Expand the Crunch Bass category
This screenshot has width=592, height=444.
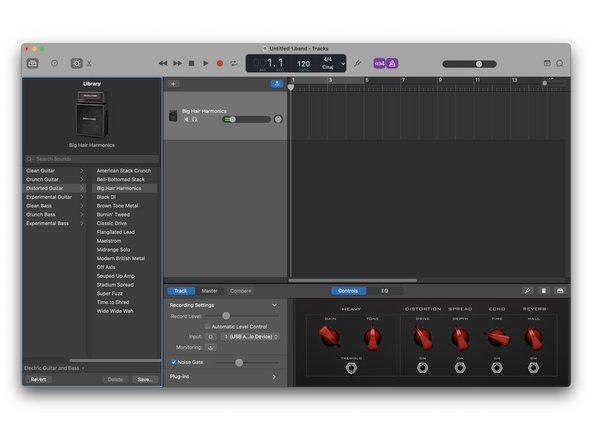click(82, 214)
